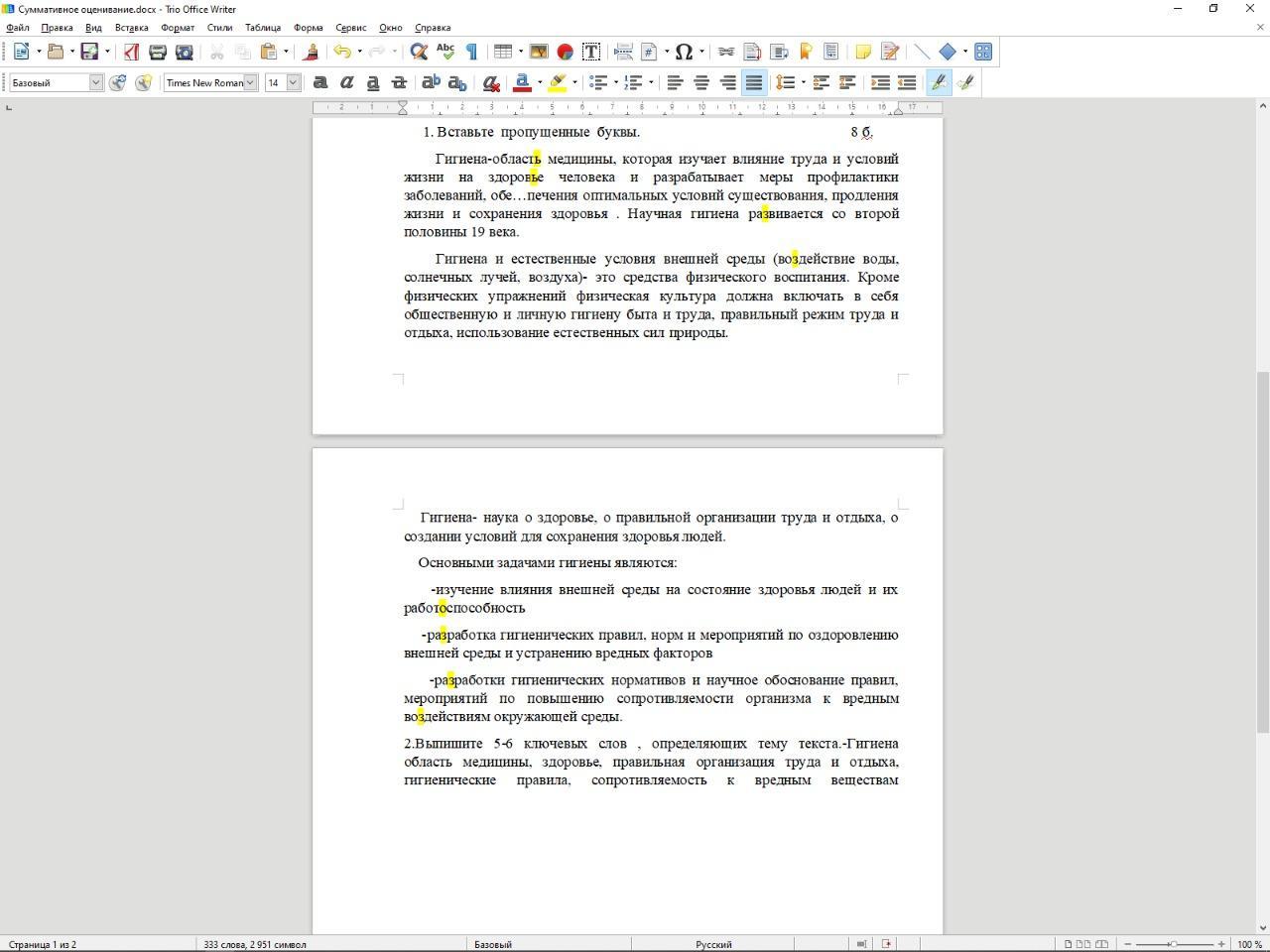Switch to book view layout

click(x=1101, y=944)
